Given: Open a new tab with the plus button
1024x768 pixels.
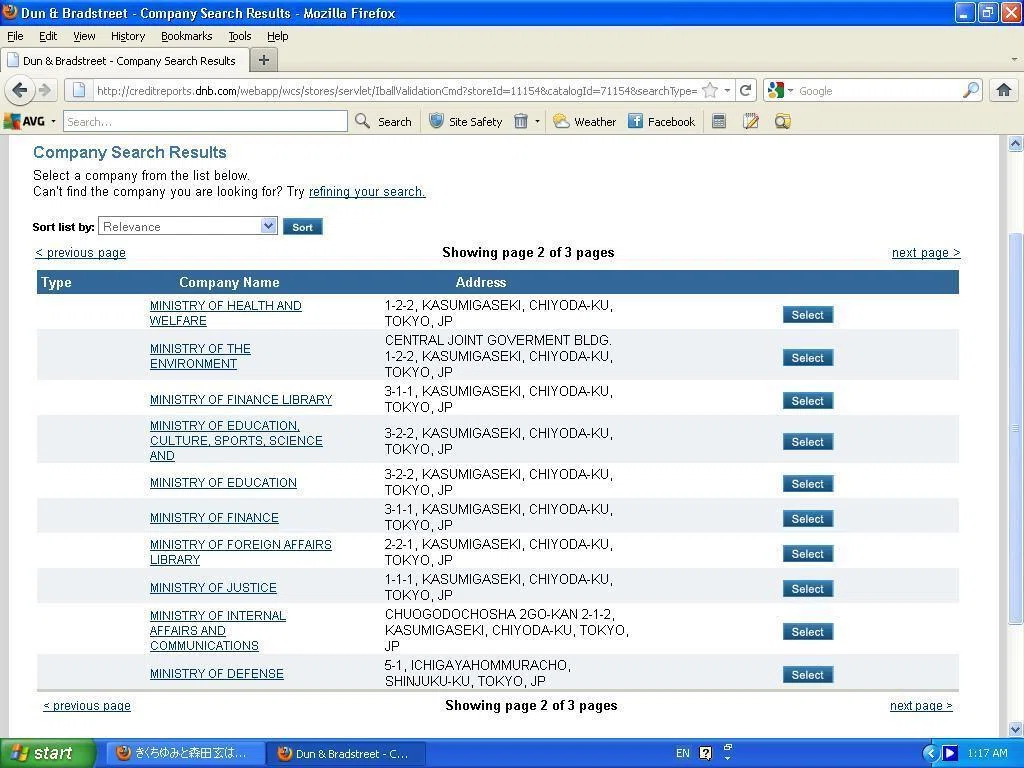Looking at the screenshot, I should point(264,60).
